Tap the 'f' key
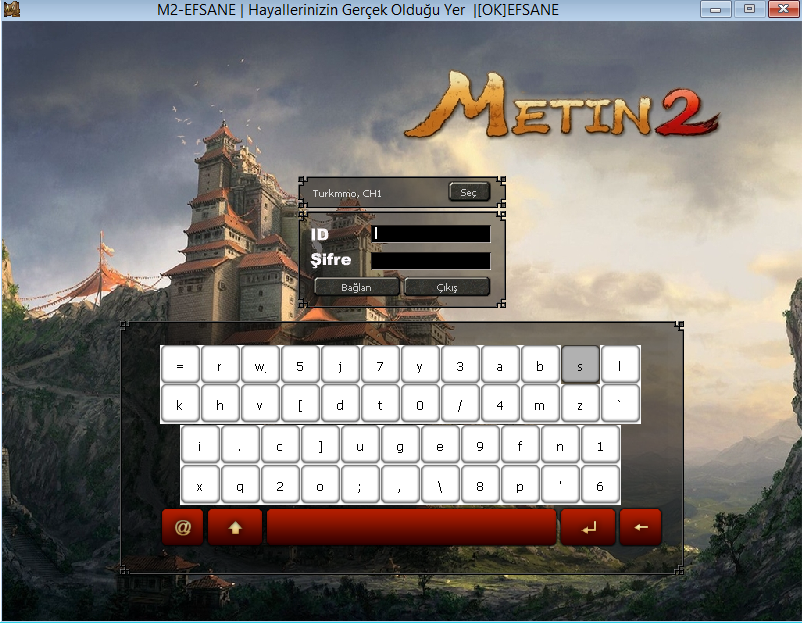 point(520,446)
